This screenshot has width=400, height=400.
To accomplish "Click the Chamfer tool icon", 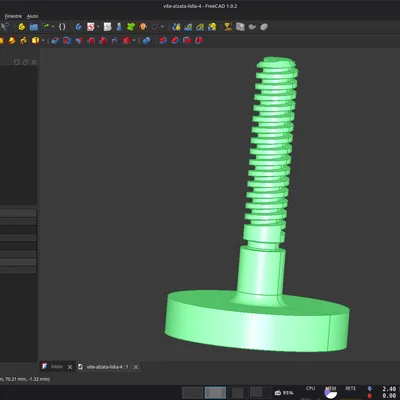I will 175,41.
